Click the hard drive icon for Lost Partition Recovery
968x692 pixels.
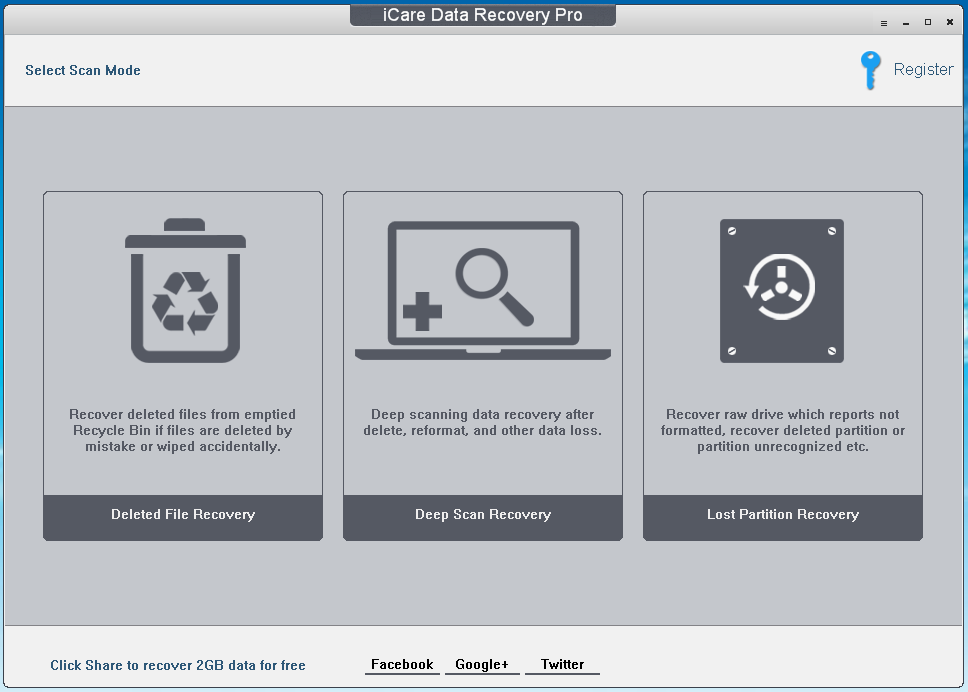pos(782,290)
